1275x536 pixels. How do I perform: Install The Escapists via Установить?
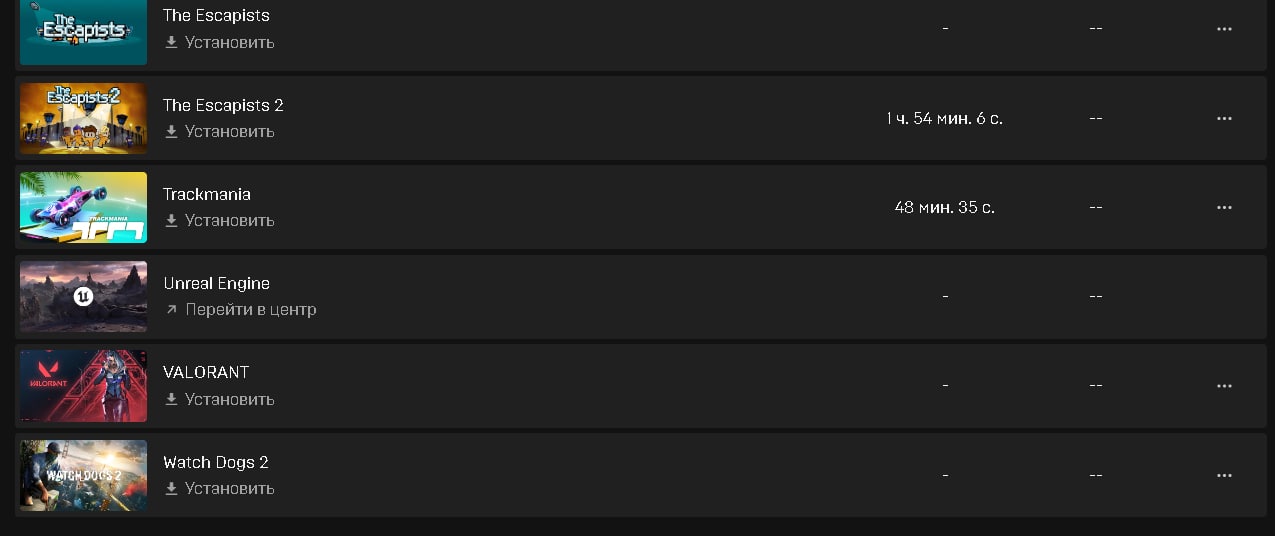[229, 43]
